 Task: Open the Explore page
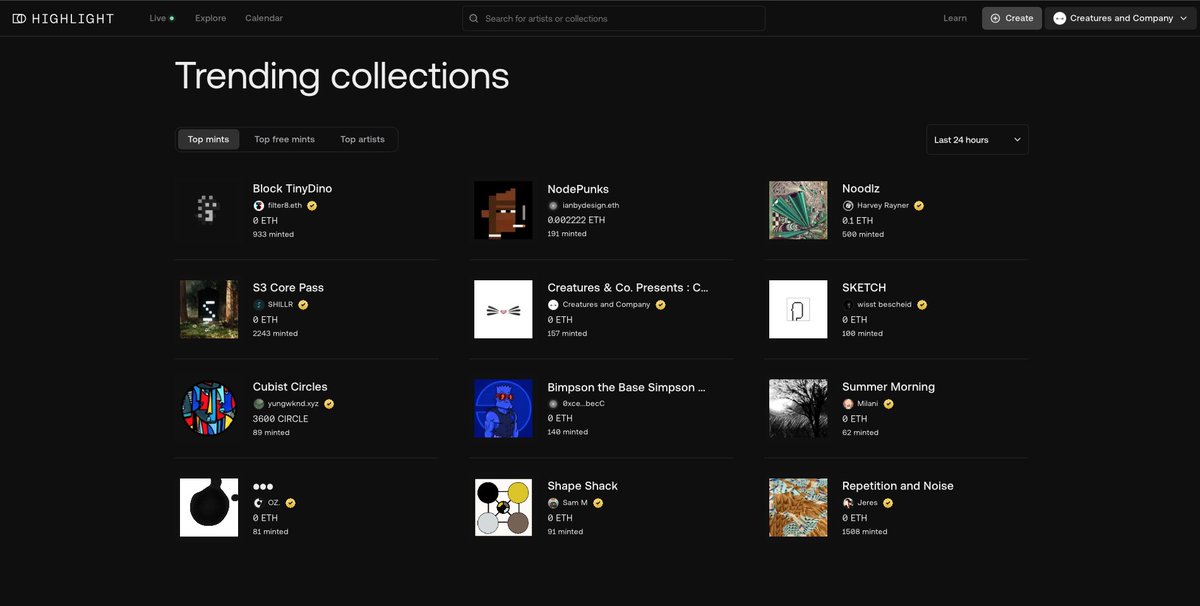coord(210,18)
